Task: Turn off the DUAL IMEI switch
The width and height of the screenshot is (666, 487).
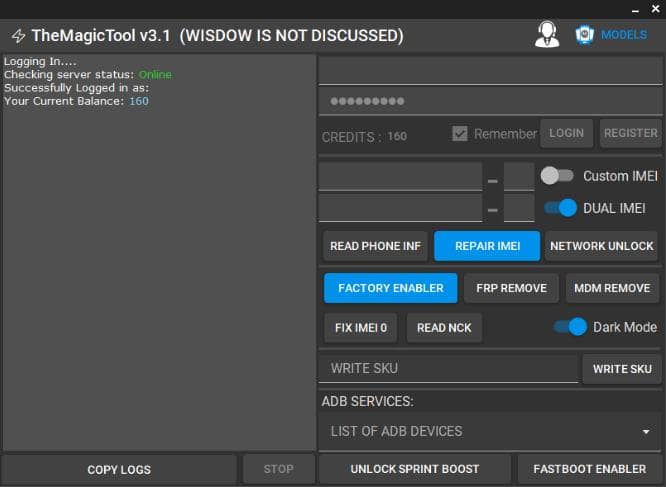Action: pyautogui.click(x=561, y=208)
